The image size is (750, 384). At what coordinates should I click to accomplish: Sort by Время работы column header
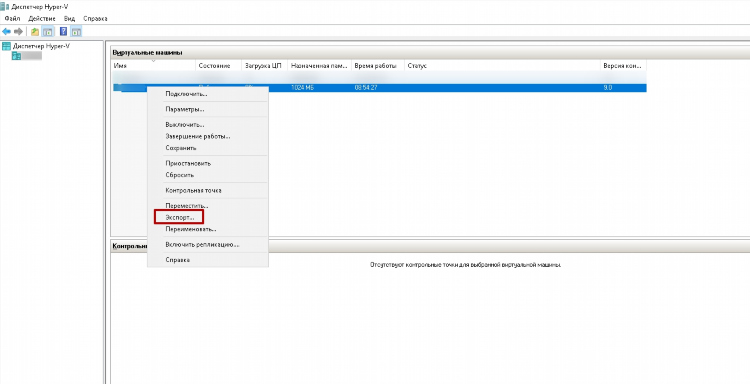378,66
